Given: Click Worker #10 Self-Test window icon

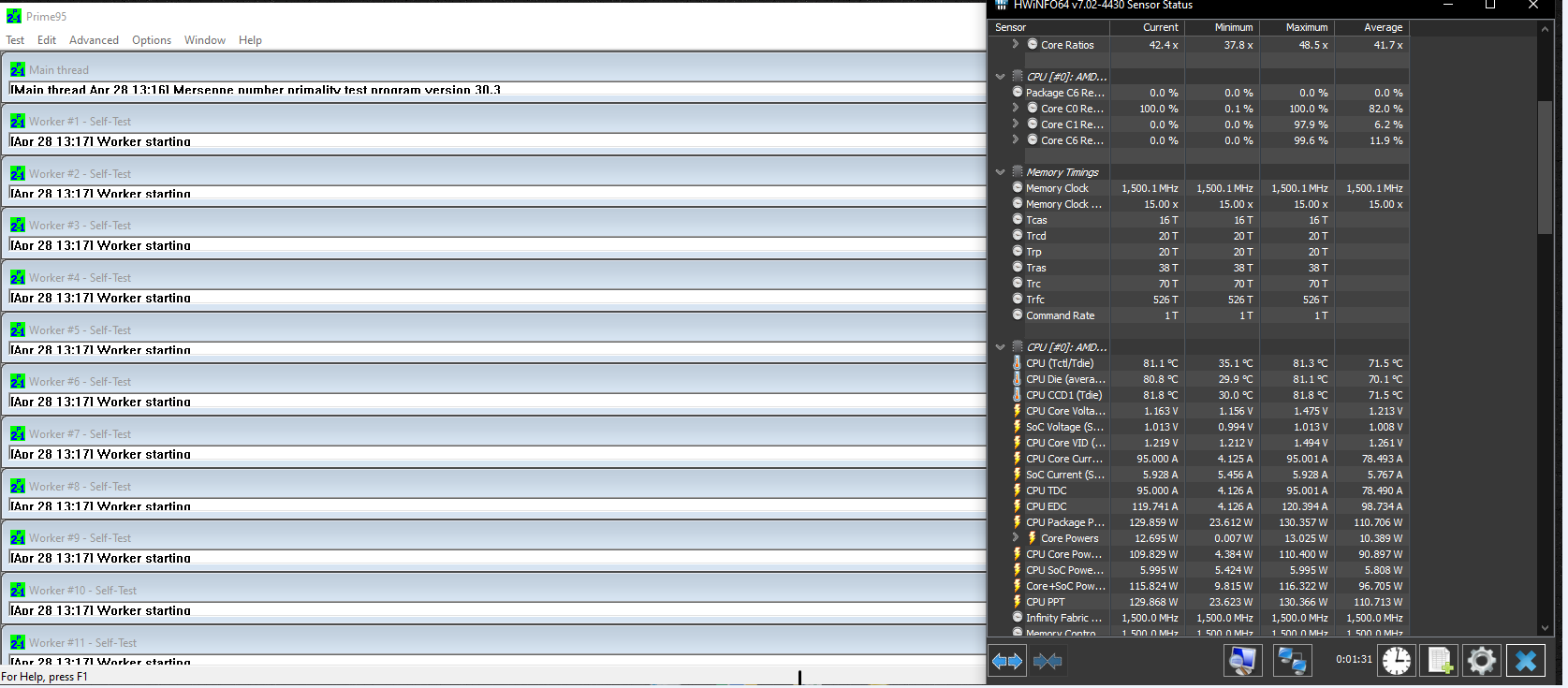Looking at the screenshot, I should (18, 590).
